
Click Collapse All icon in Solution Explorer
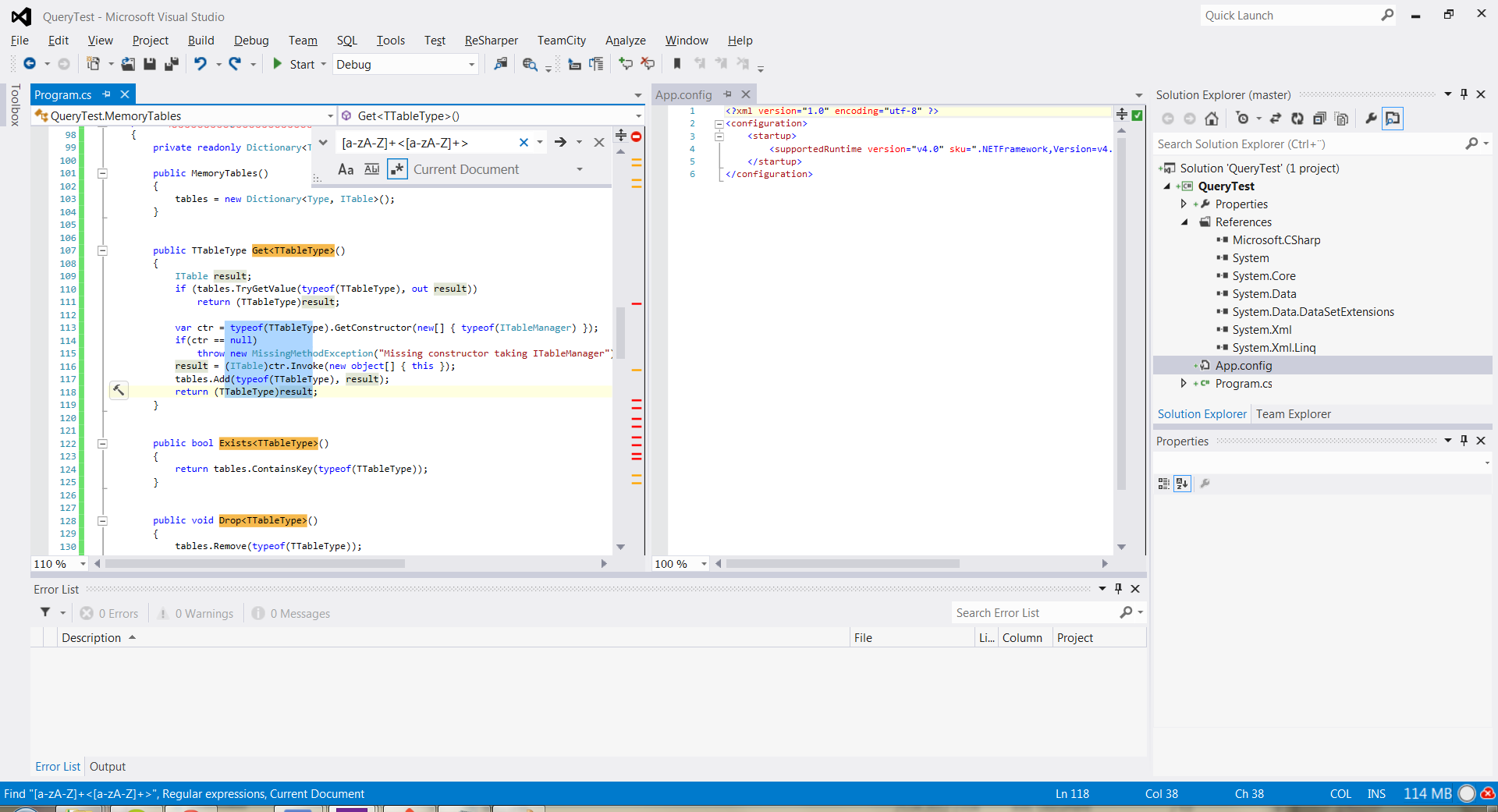(1319, 119)
